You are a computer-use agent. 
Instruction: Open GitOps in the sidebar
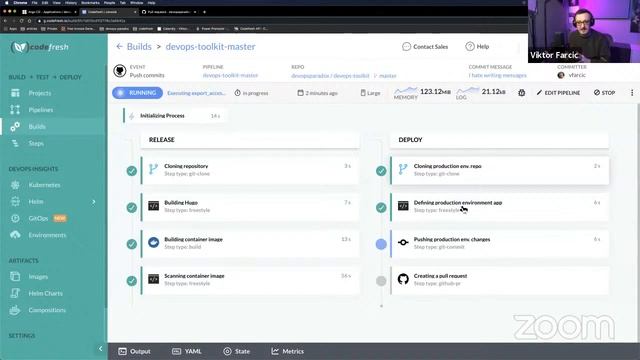click(x=38, y=218)
